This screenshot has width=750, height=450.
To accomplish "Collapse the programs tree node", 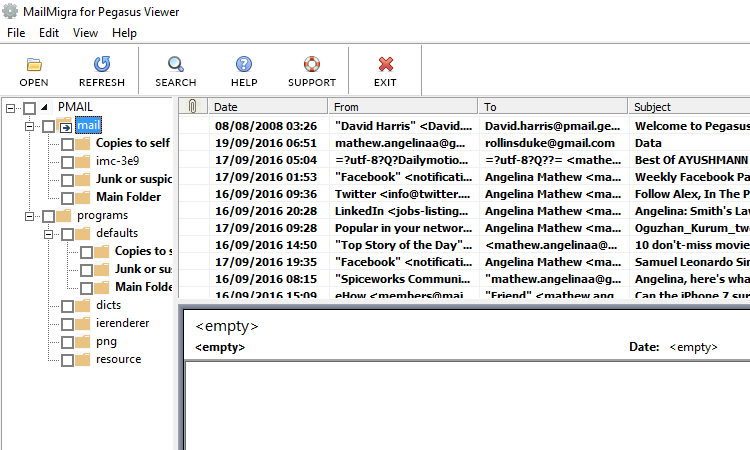I will click(30, 216).
